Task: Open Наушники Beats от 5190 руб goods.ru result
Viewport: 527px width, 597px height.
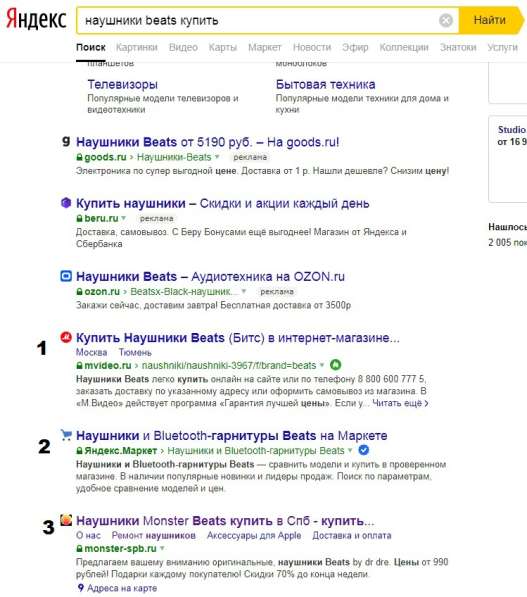Action: (208, 142)
